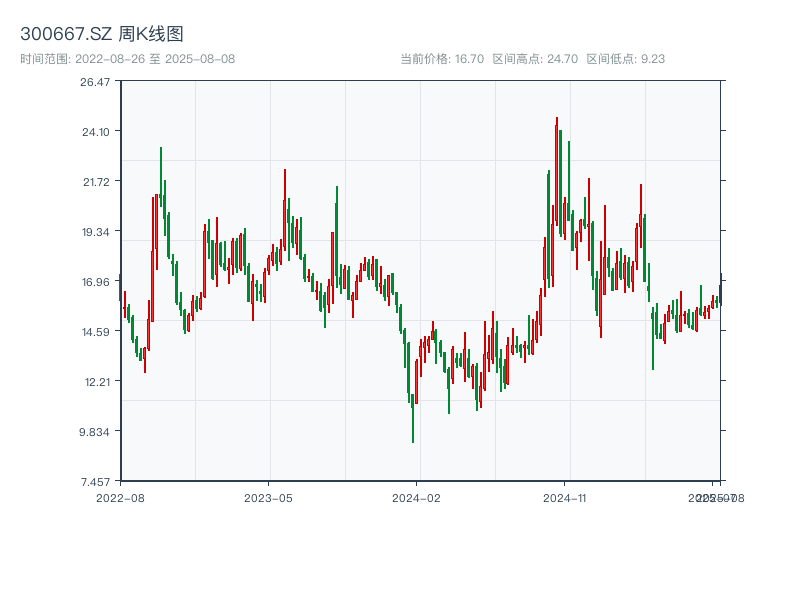This screenshot has height=600, width=800.
Task: Click the last red candle at chart's right edge
Action: pos(721,289)
